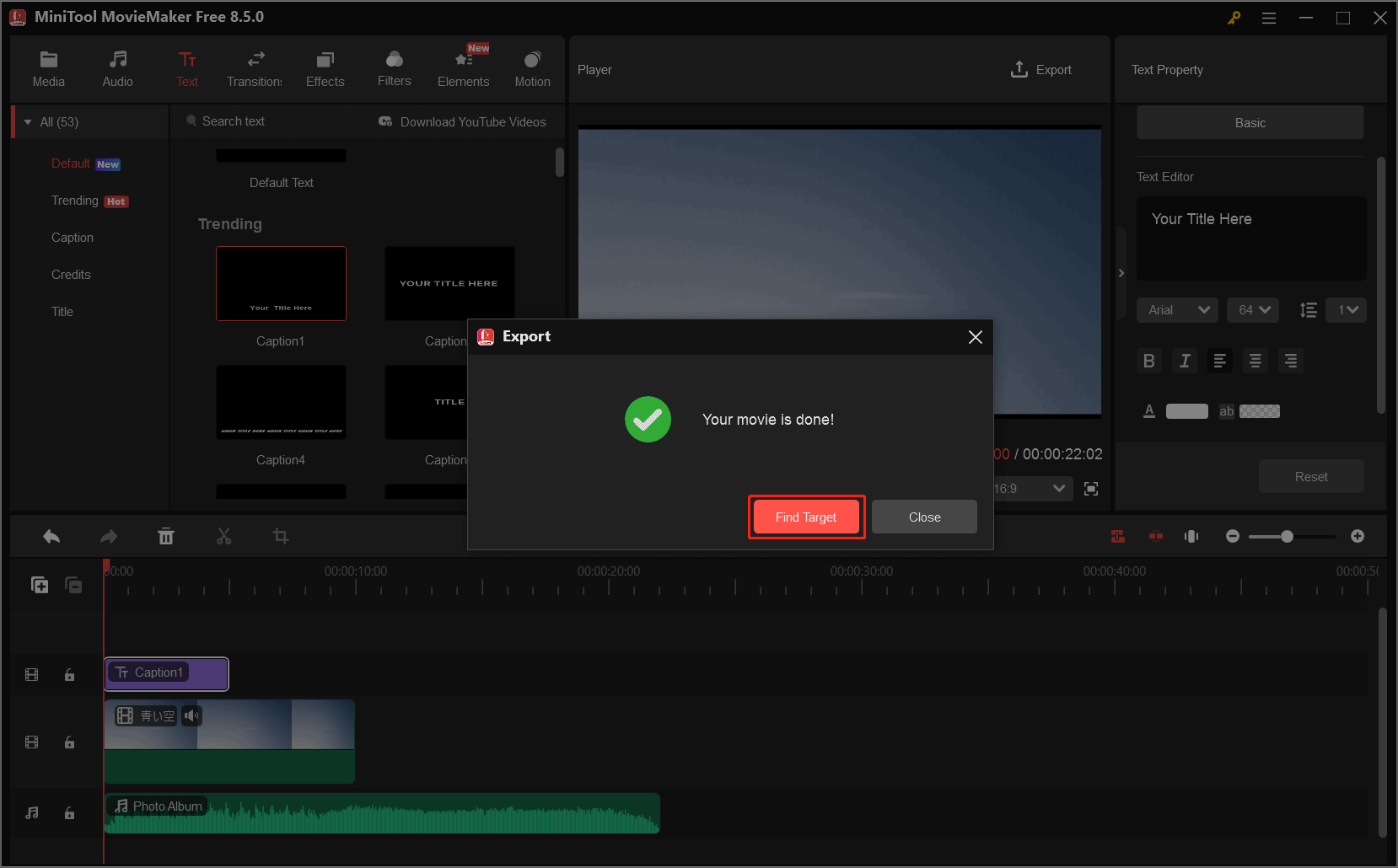The image size is (1398, 868).
Task: Select the Audio library icon
Action: tap(117, 67)
